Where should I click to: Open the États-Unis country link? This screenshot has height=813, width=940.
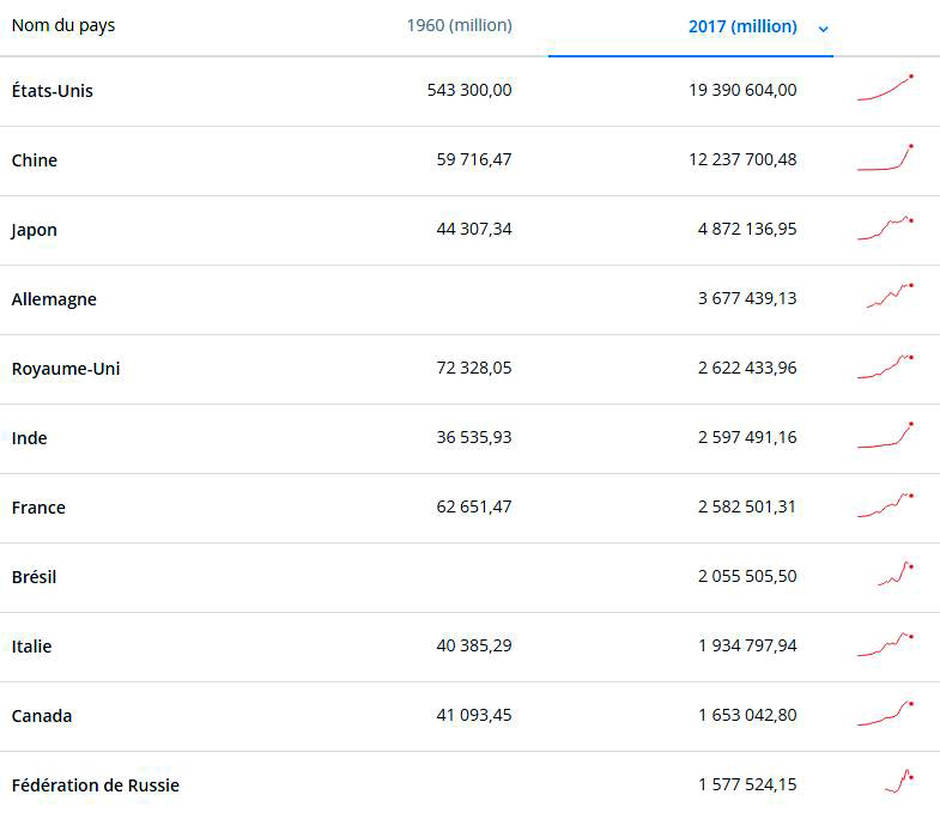coord(52,91)
